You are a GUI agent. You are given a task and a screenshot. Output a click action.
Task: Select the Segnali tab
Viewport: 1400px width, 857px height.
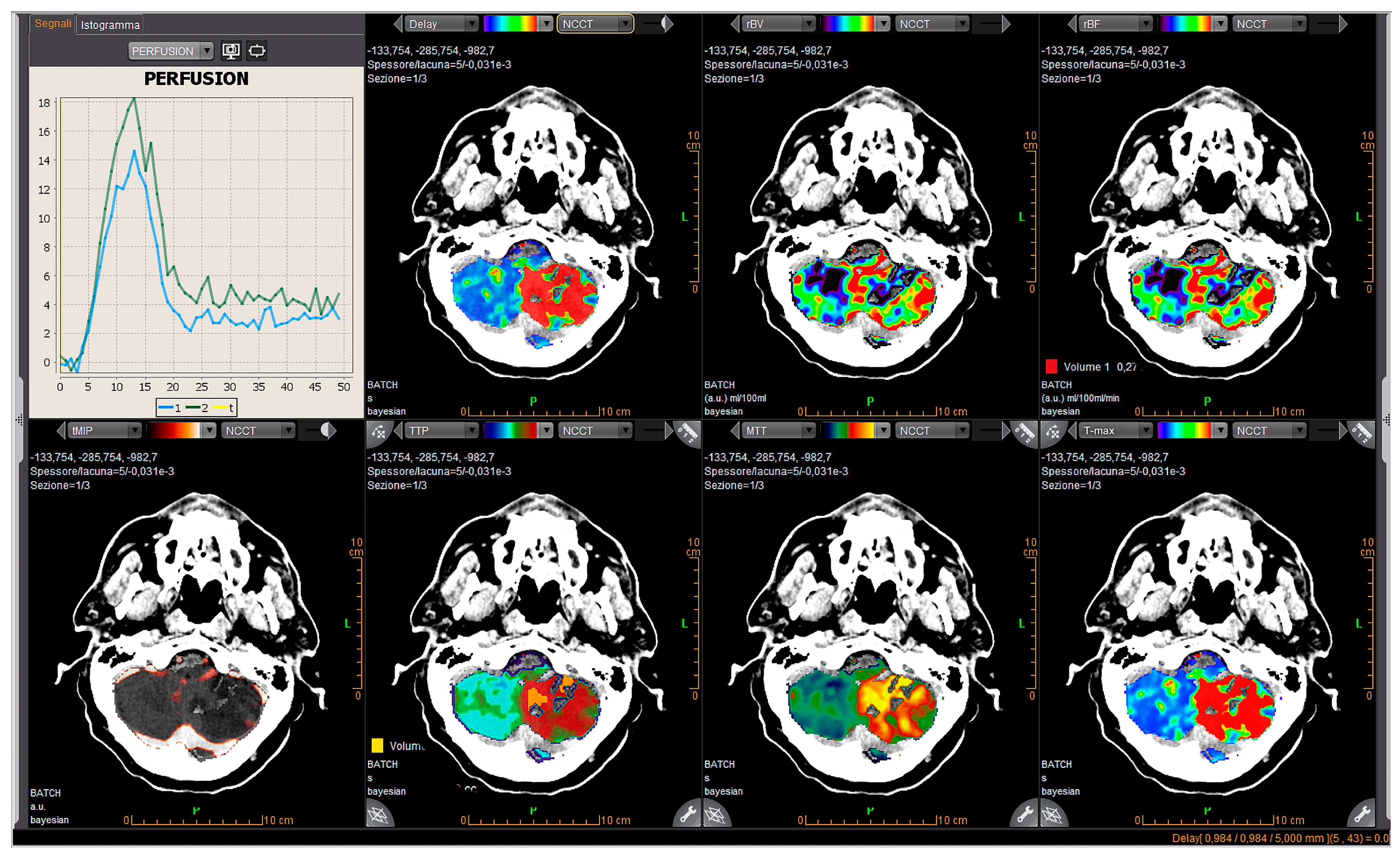[53, 24]
